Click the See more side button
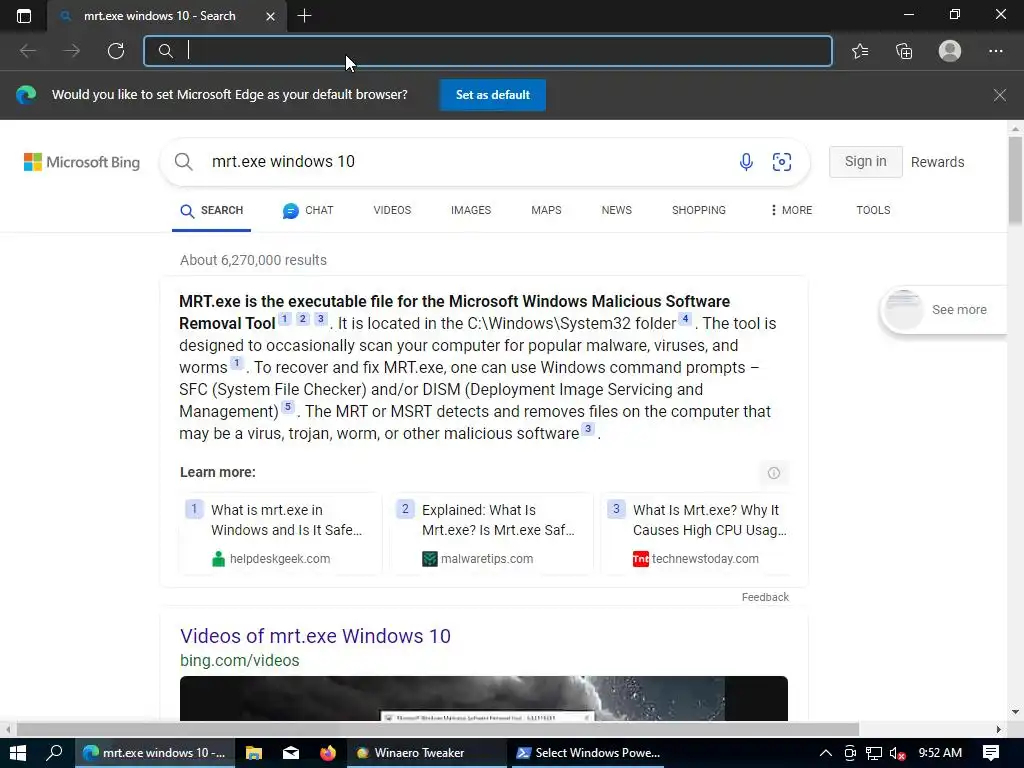1024x768 pixels. click(943, 310)
